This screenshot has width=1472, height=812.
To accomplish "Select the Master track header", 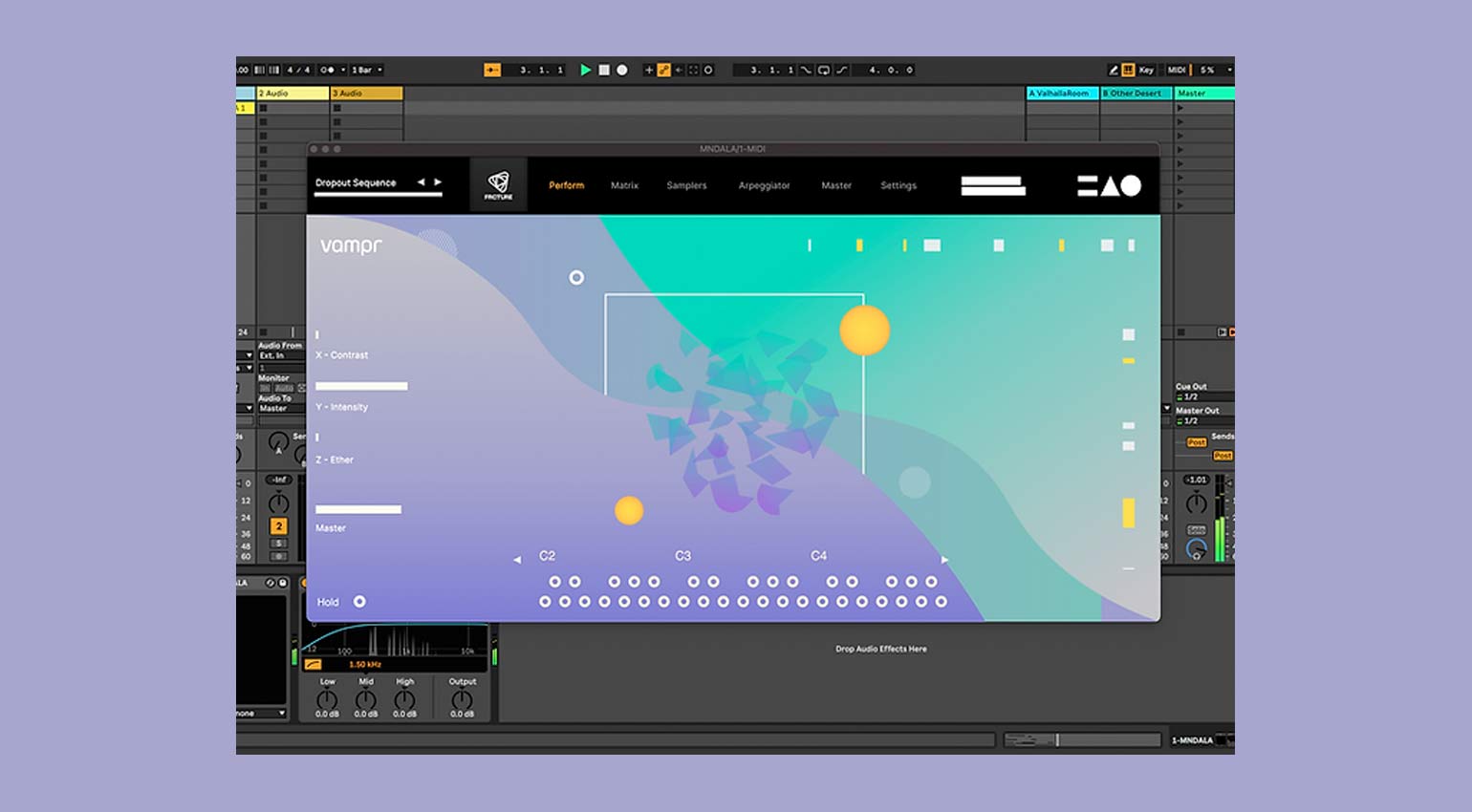I will (x=1204, y=94).
